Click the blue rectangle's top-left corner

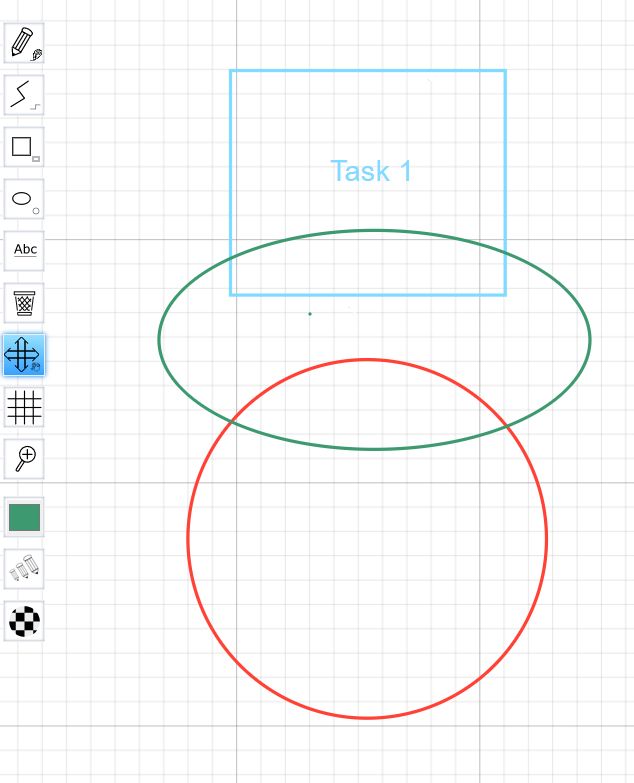point(231,71)
